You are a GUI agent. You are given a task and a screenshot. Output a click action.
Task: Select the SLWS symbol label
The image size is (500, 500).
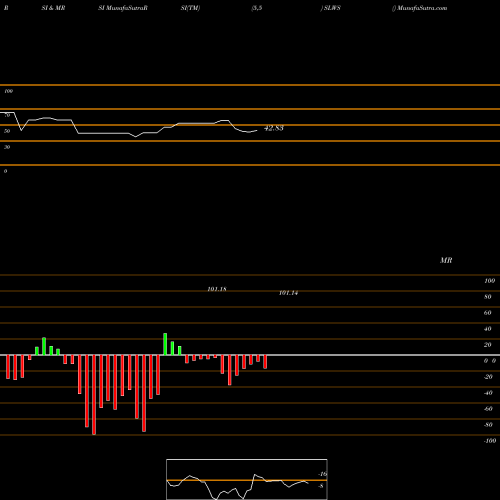331,8
